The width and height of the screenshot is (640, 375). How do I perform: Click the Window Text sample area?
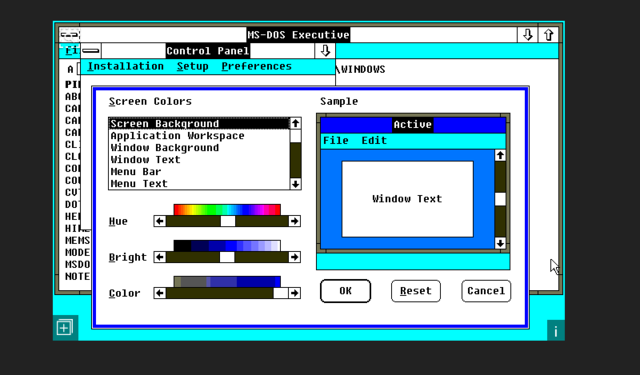click(x=407, y=199)
